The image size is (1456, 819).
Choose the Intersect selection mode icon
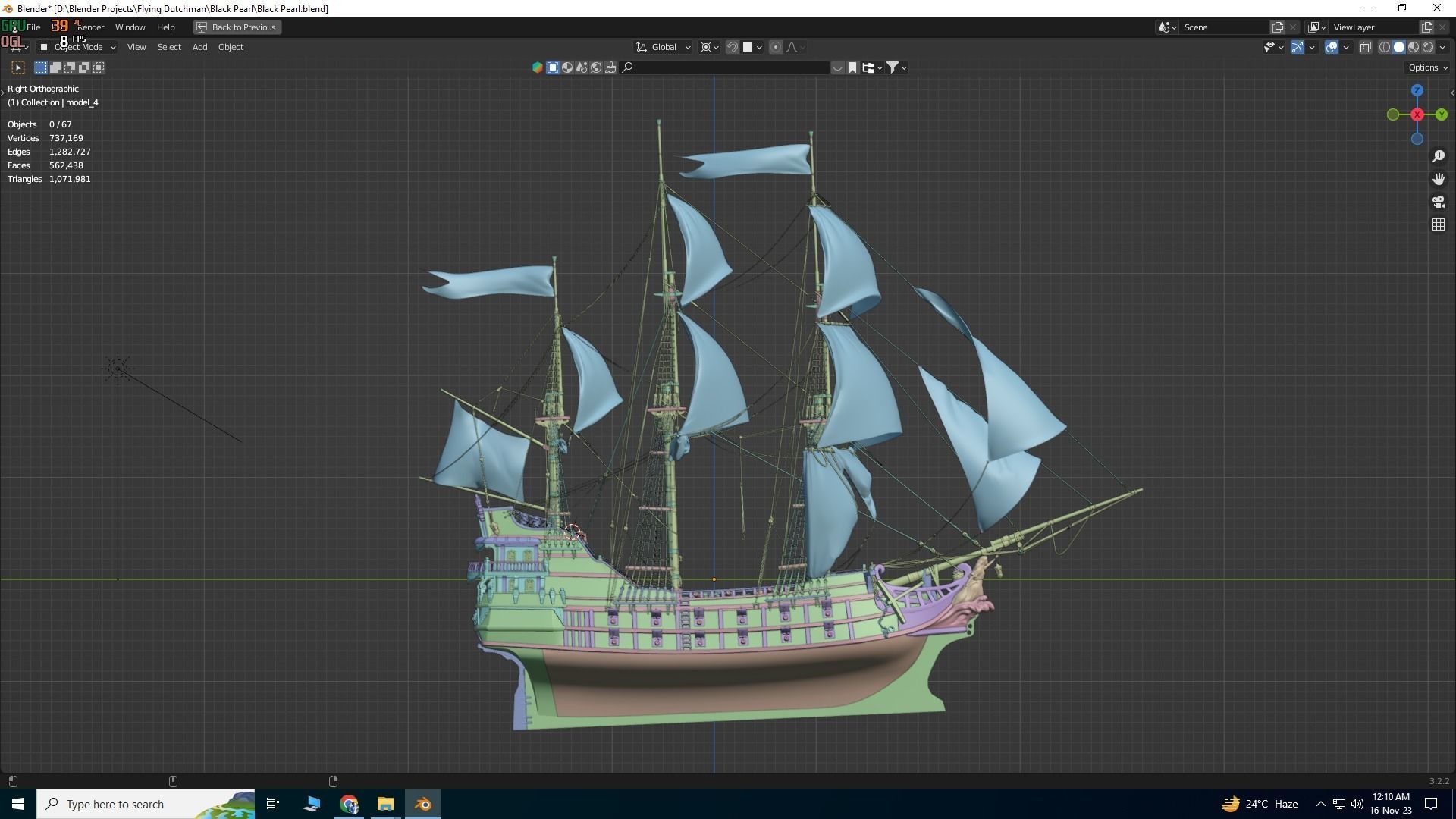point(99,67)
